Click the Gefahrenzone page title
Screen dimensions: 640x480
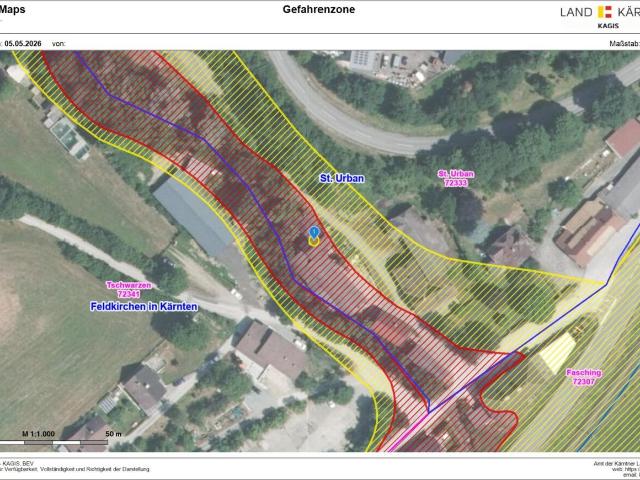(319, 9)
